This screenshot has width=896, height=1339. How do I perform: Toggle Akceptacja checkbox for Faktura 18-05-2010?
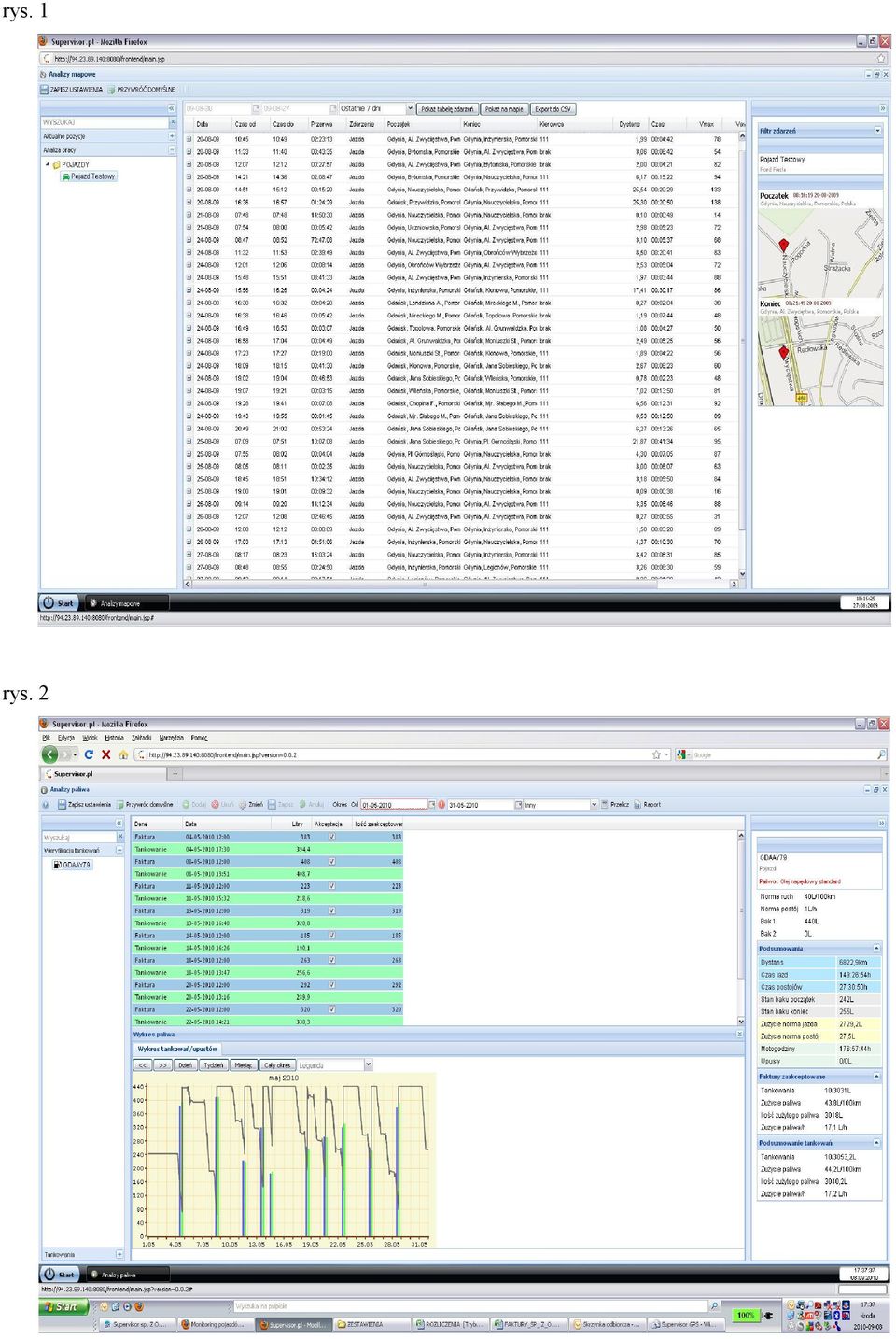332,960
